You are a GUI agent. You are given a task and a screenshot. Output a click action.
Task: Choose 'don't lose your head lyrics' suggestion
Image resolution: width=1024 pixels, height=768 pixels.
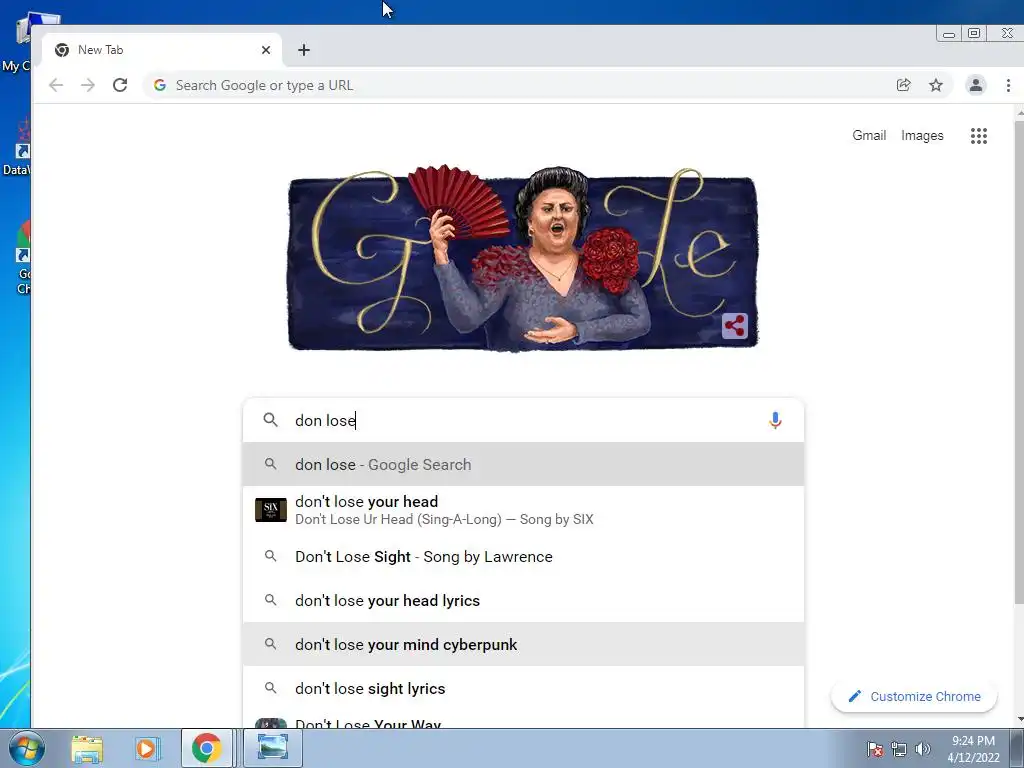(523, 600)
